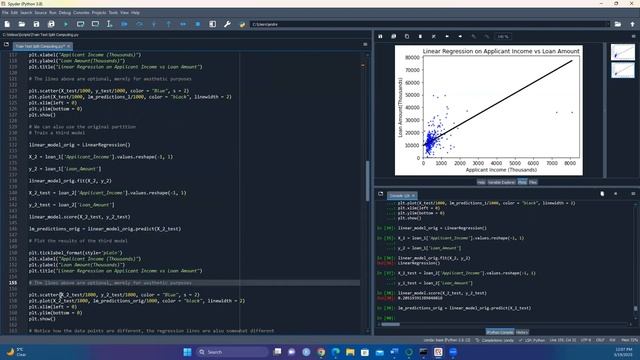The height and width of the screenshot is (360, 640).
Task: Remove all plots icon
Action: pyautogui.click(x=433, y=36)
